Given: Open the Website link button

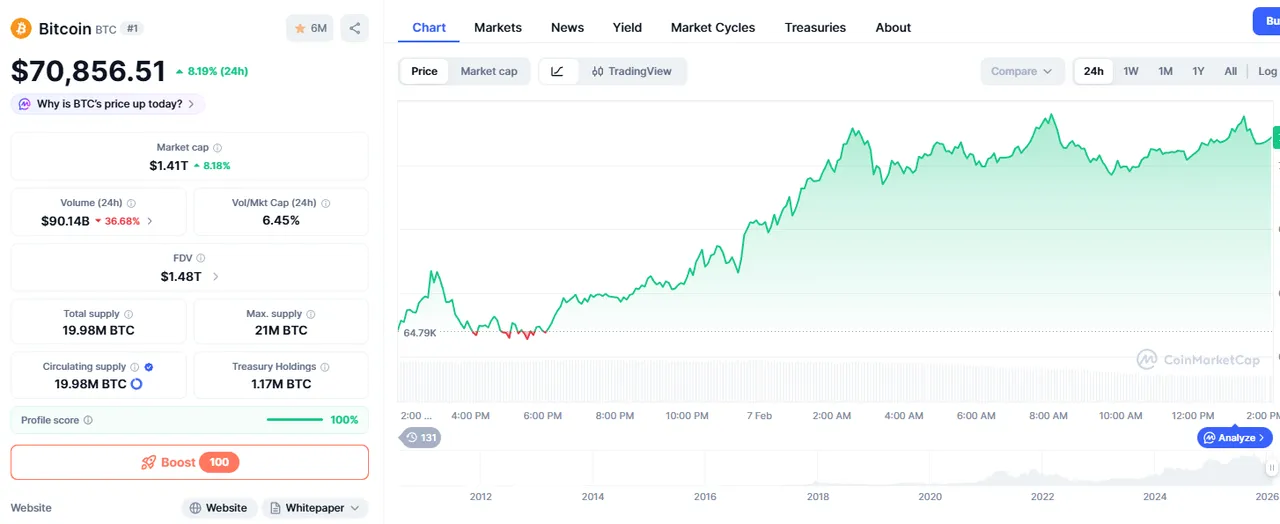Looking at the screenshot, I should (x=219, y=508).
